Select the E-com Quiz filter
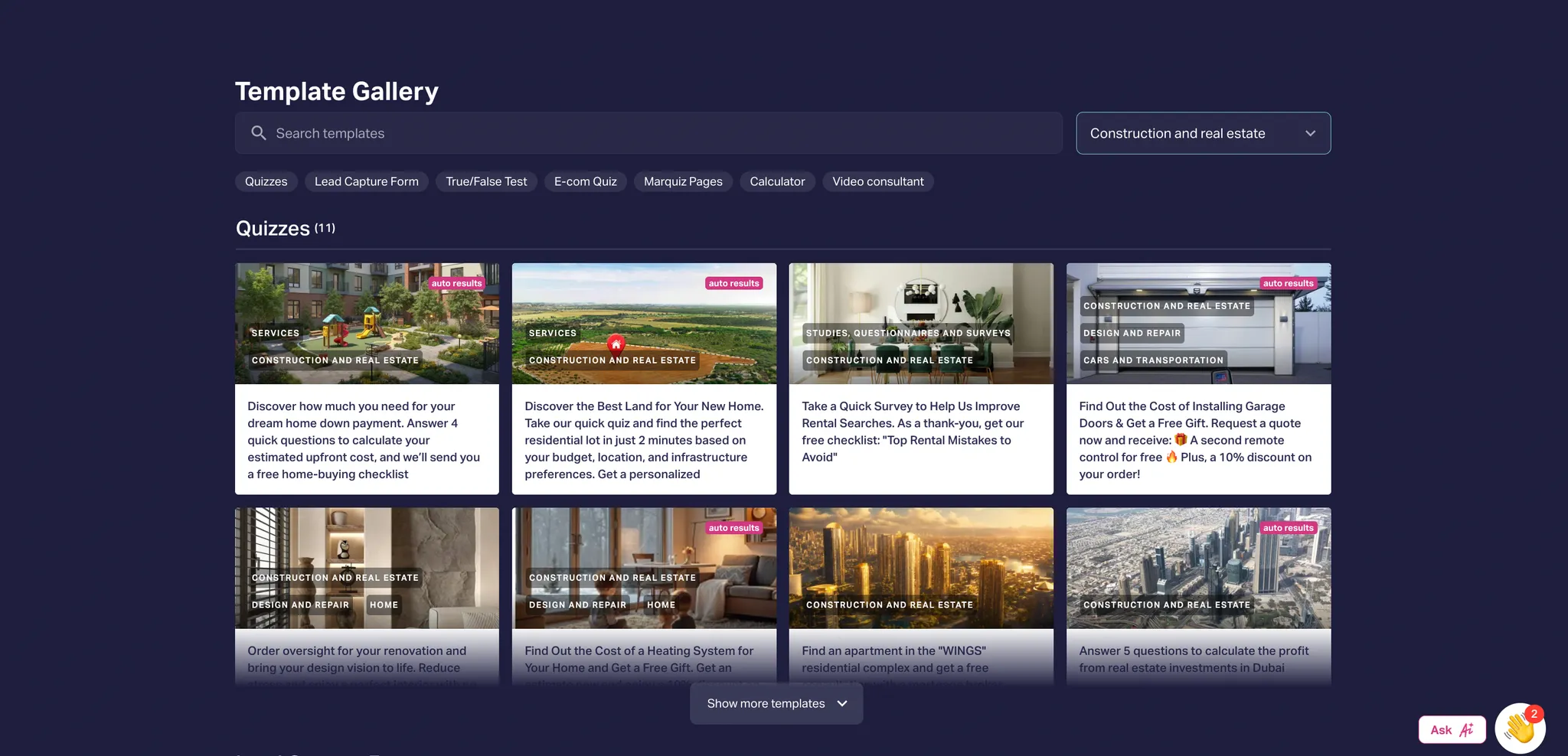This screenshot has width=1568, height=756. tap(585, 181)
